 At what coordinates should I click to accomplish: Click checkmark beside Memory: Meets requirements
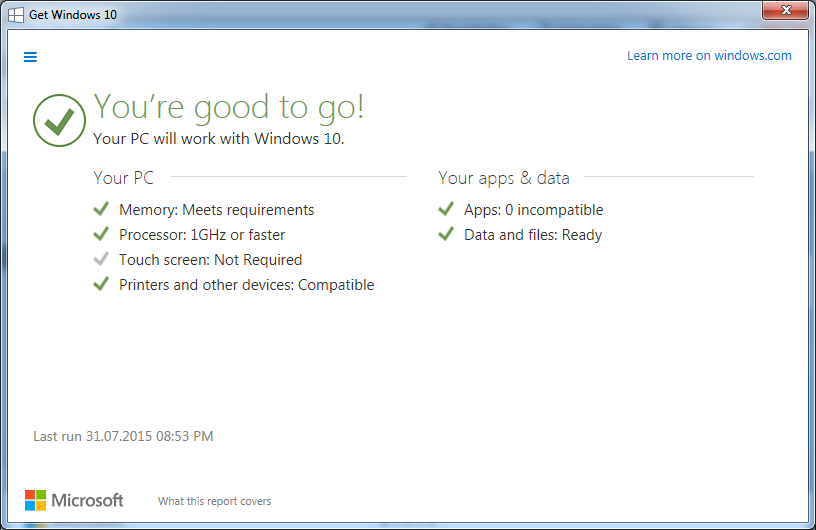pyautogui.click(x=101, y=209)
